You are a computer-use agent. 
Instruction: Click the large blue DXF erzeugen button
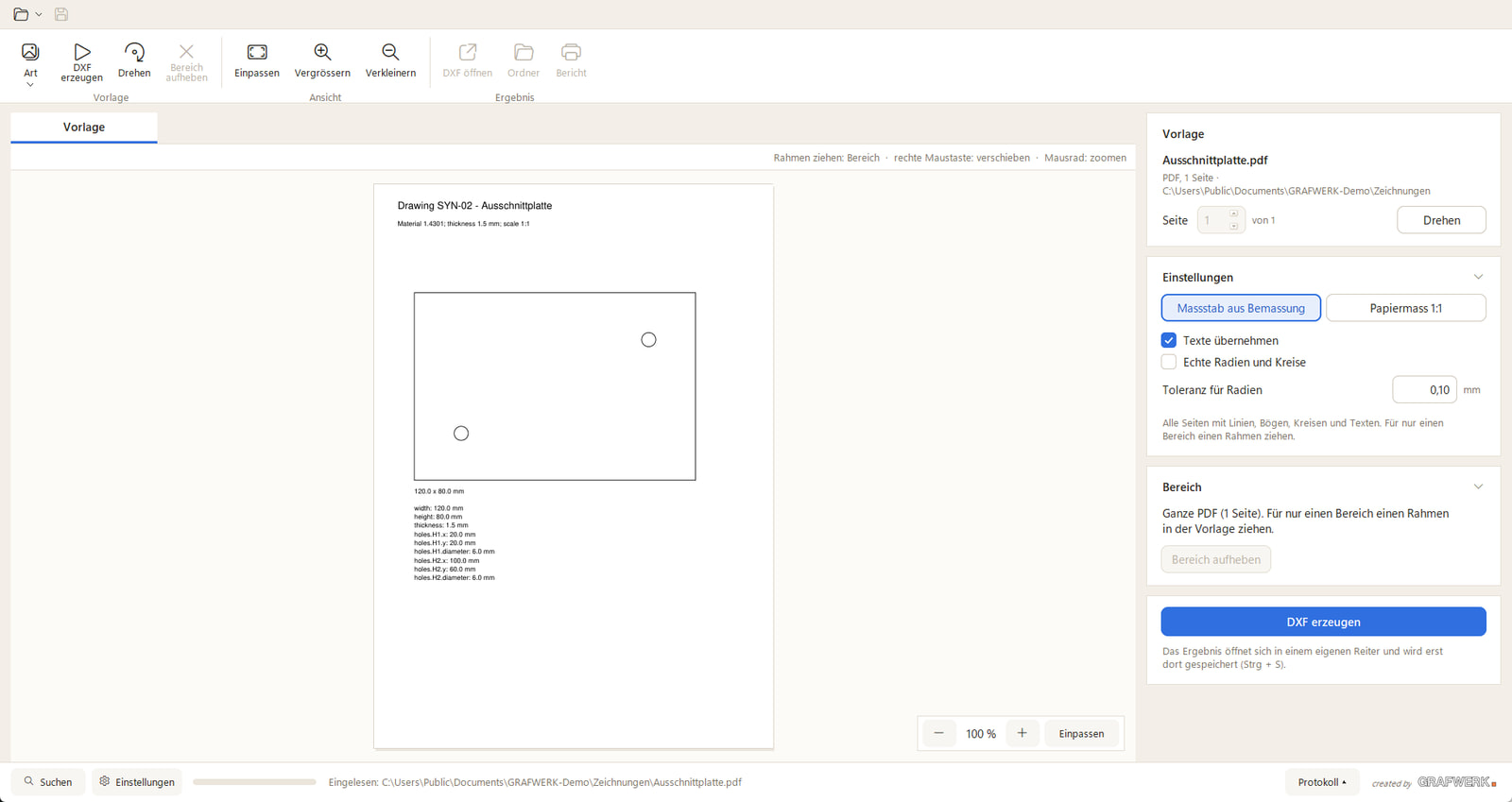tap(1323, 622)
